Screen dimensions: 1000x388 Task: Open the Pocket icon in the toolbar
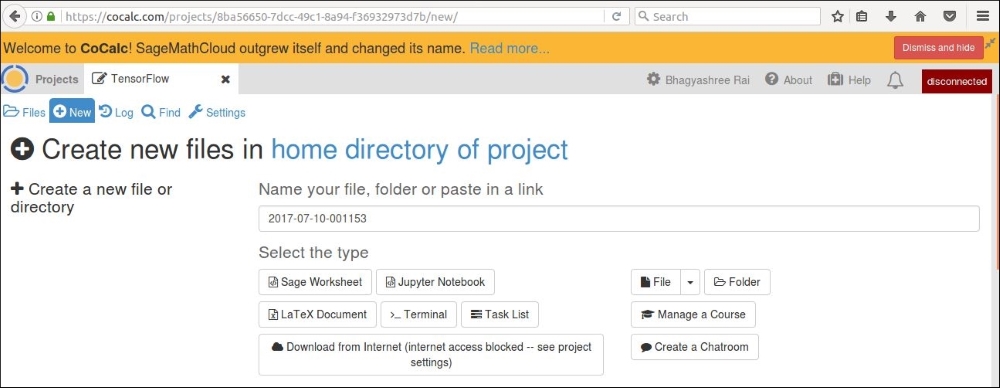pyautogui.click(x=950, y=17)
